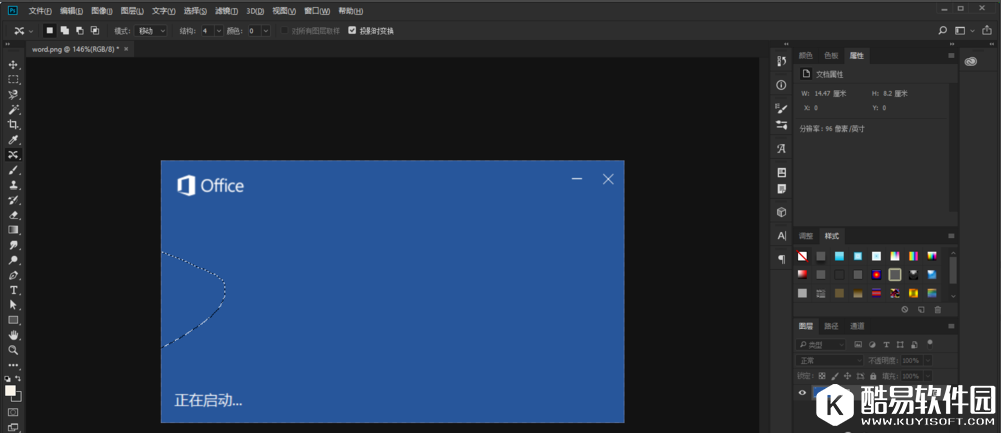Image resolution: width=1001 pixels, height=433 pixels.
Task: Select the Move tool
Action: (13, 64)
